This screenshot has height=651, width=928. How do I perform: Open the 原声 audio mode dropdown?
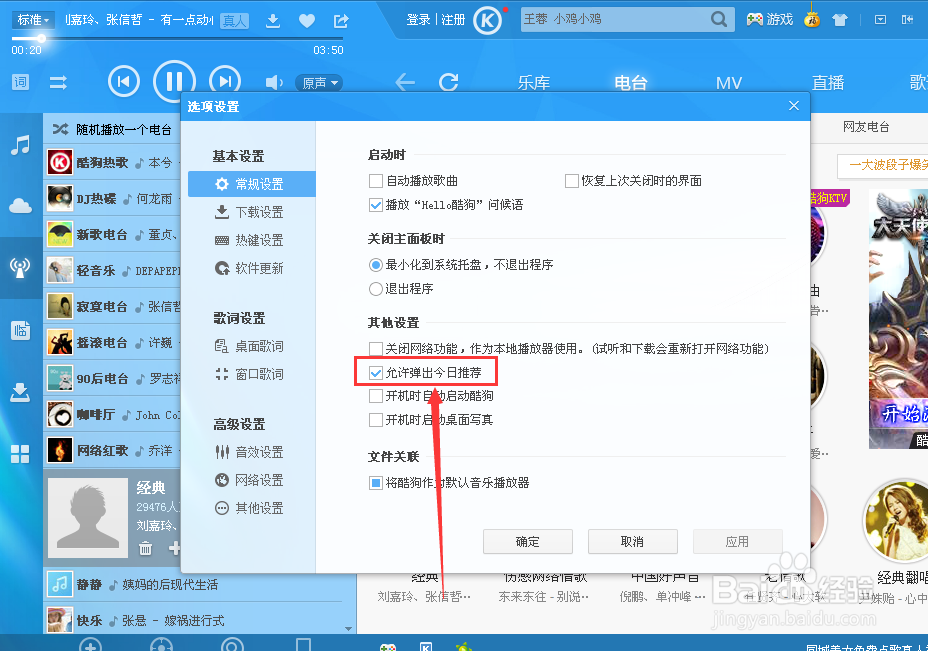click(x=320, y=82)
